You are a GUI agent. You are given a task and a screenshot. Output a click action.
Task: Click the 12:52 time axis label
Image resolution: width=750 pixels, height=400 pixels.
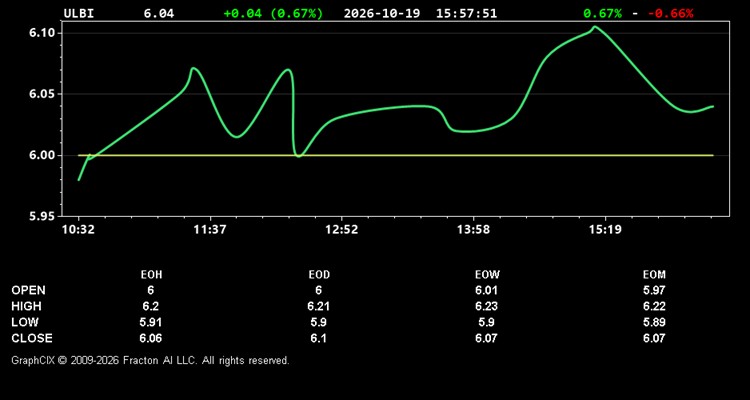(342, 230)
